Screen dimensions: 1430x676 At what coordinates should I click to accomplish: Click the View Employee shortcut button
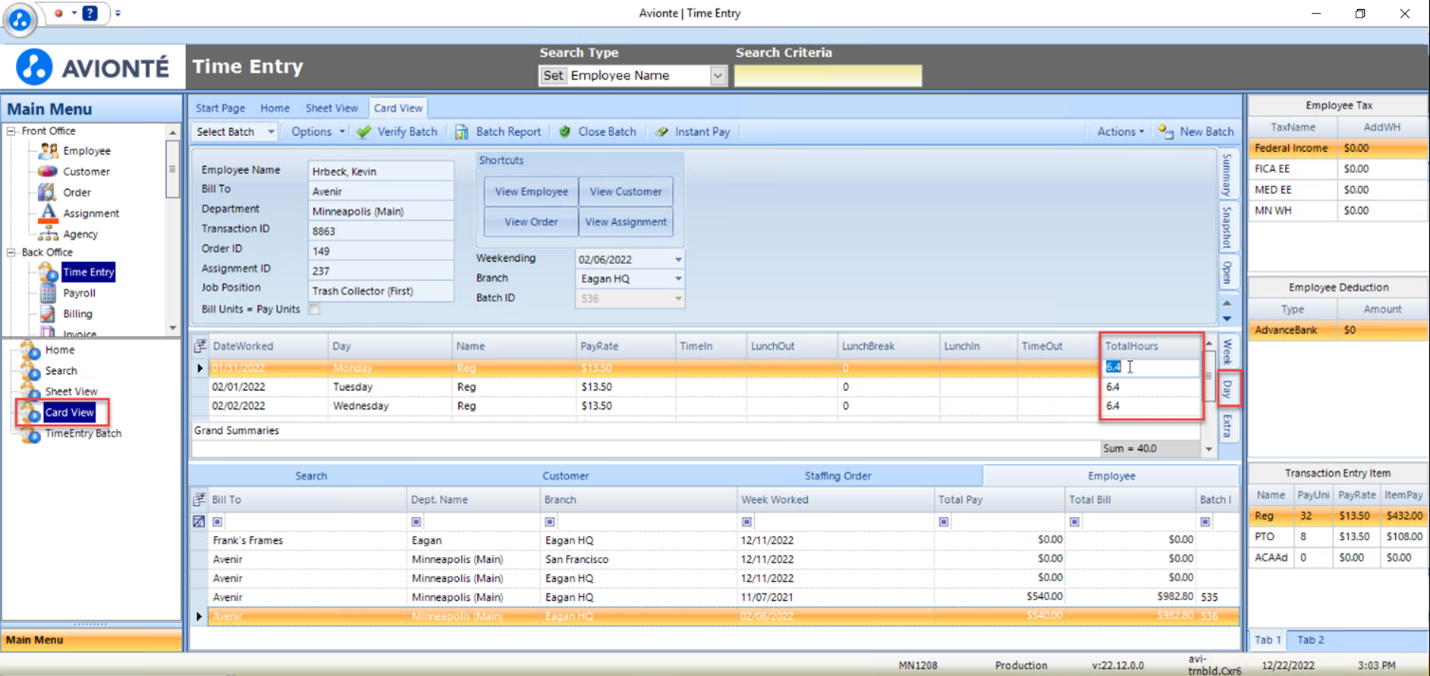[531, 192]
